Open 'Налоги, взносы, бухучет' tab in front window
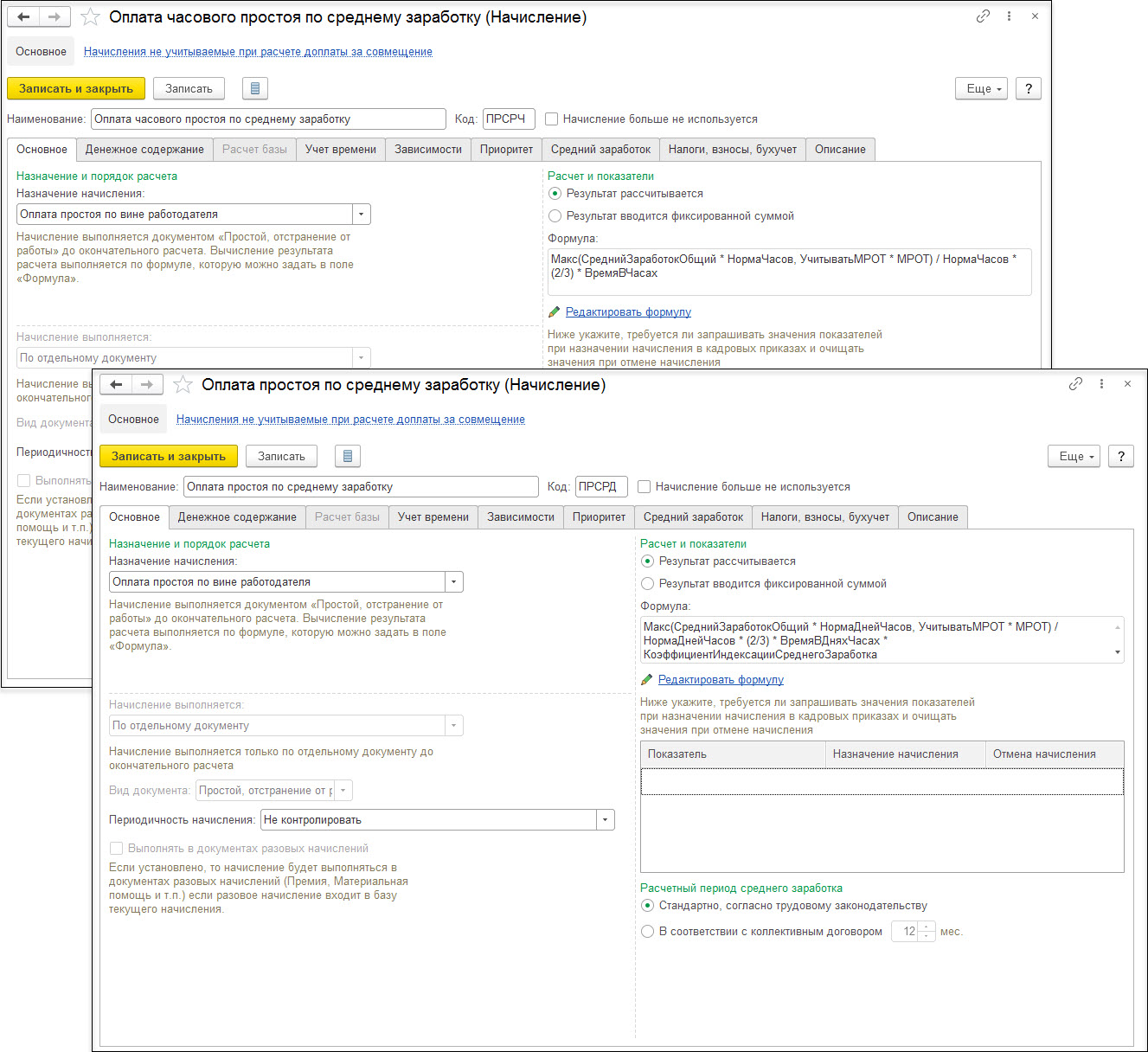The width and height of the screenshot is (1148, 1052). tap(825, 517)
